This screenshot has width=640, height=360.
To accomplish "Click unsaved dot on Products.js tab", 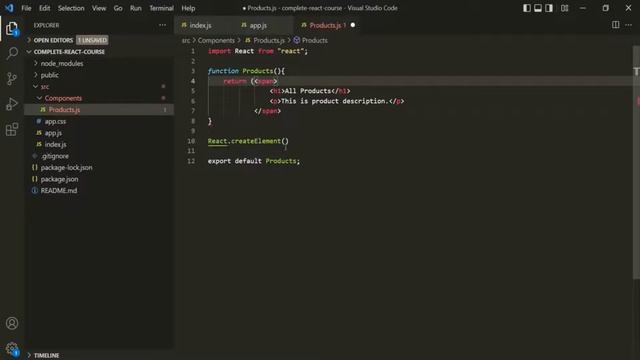I will 353,25.
